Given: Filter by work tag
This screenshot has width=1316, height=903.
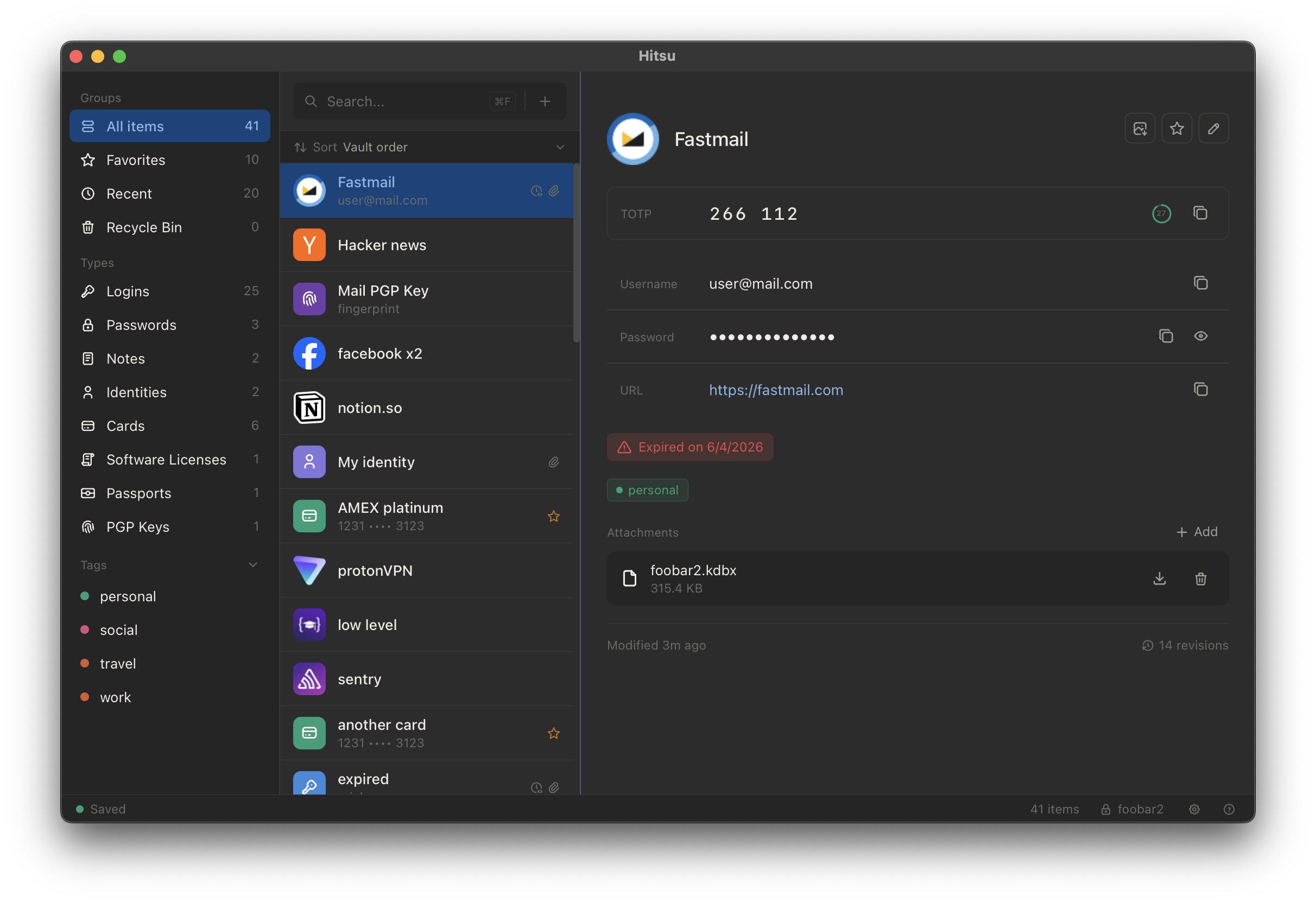Looking at the screenshot, I should coord(170,697).
